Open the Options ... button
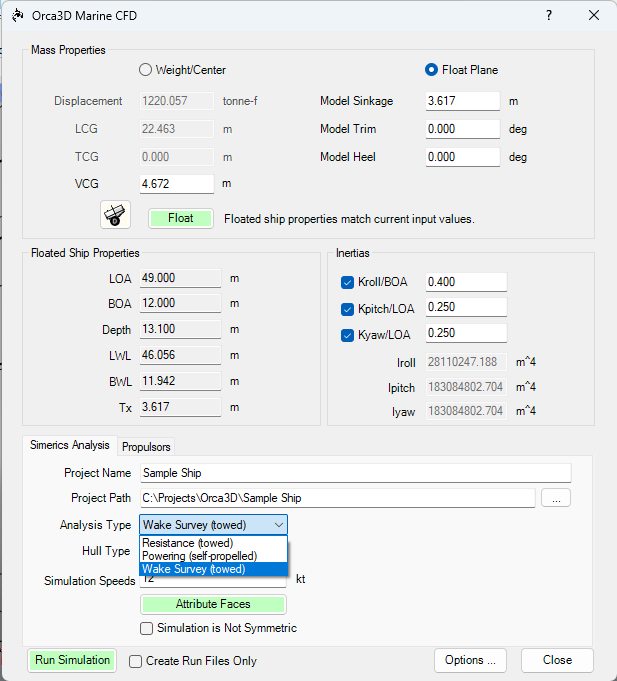The width and height of the screenshot is (617, 681). [470, 660]
